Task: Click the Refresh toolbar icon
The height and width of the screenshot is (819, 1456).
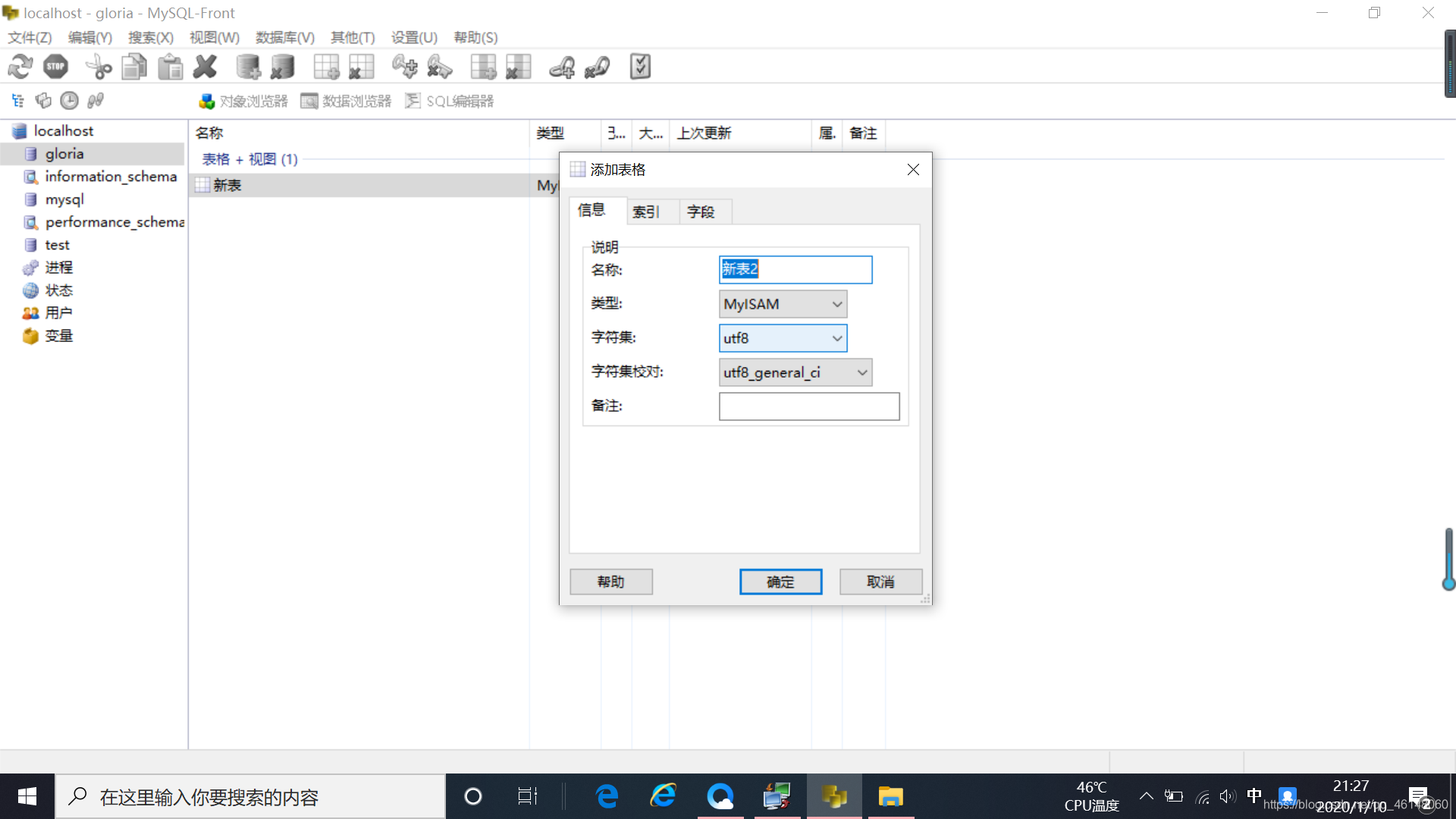Action: coord(20,67)
